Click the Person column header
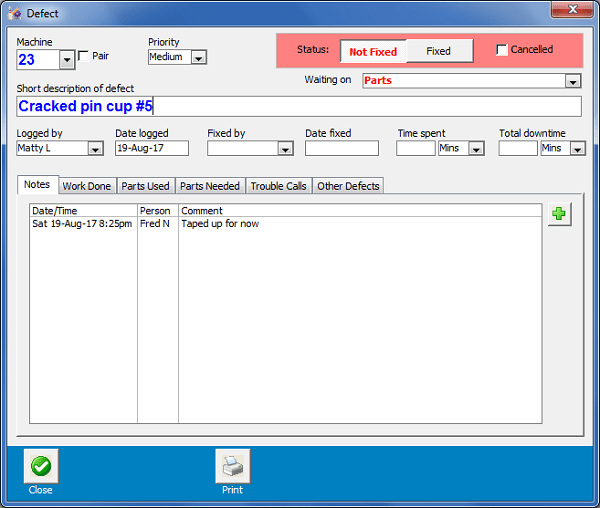The height and width of the screenshot is (508, 600). (158, 211)
